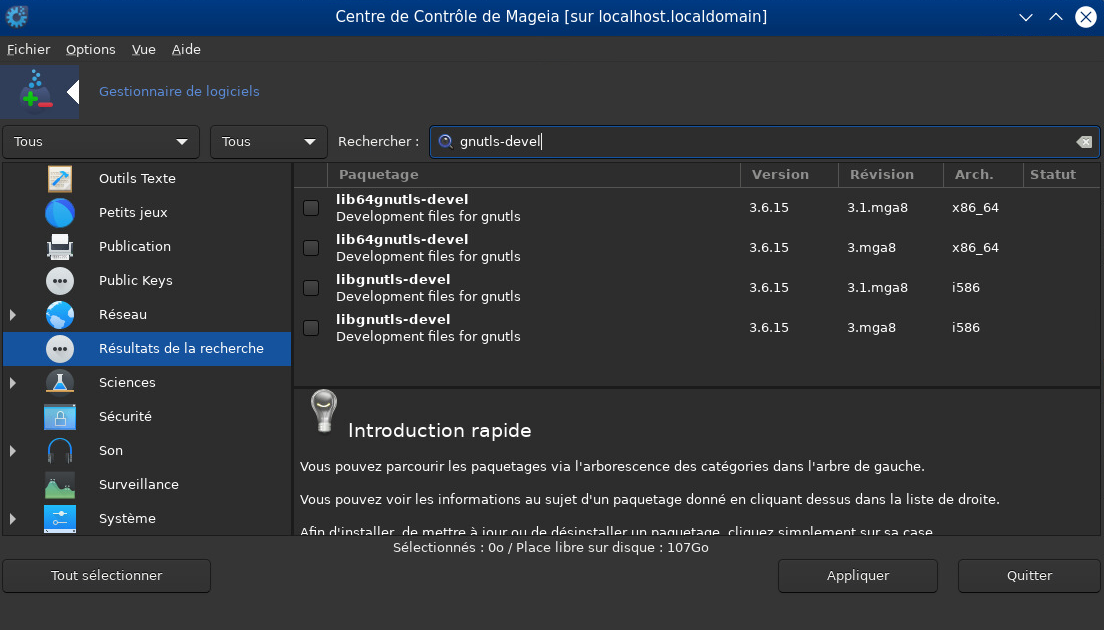
Task: Click the lightbulb icon near Introduction rapide
Action: pos(324,410)
